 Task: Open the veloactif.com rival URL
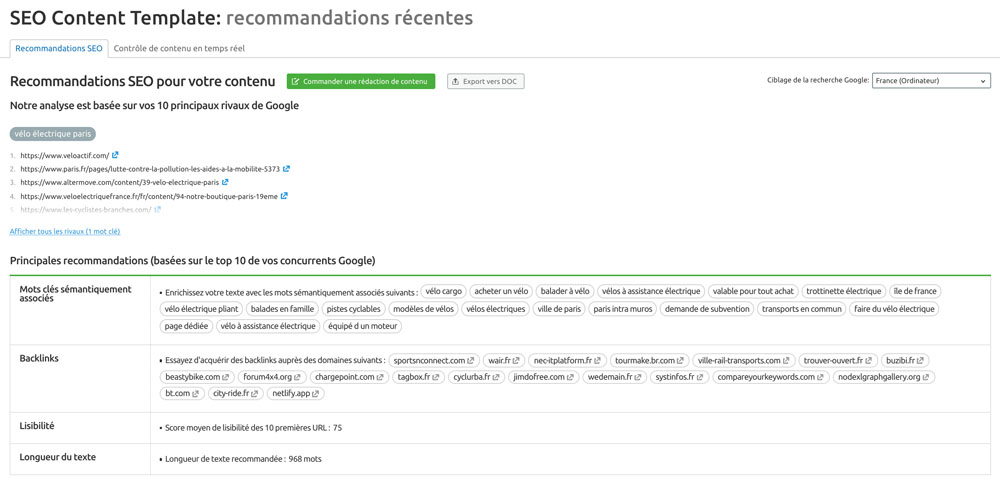click(x=64, y=155)
